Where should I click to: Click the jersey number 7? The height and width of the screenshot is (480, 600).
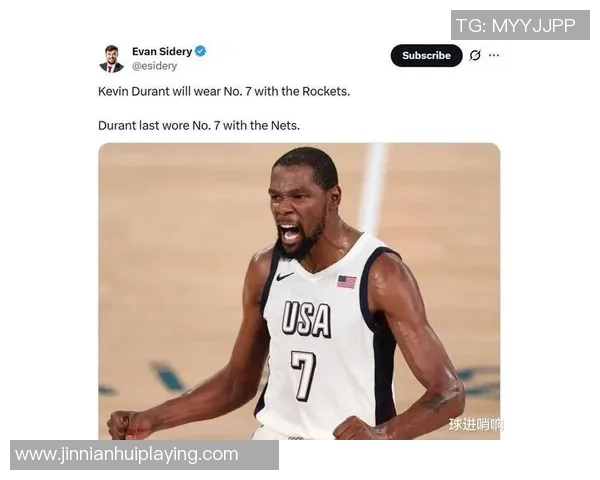303,376
